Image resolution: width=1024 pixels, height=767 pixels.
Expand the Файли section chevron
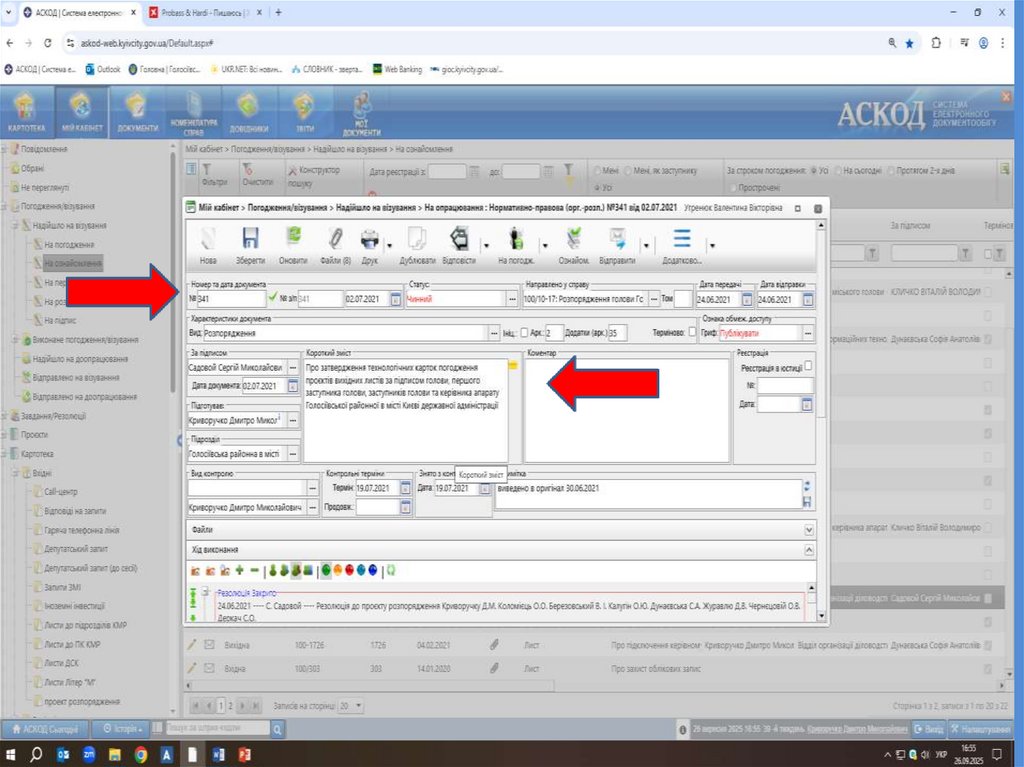pos(809,528)
